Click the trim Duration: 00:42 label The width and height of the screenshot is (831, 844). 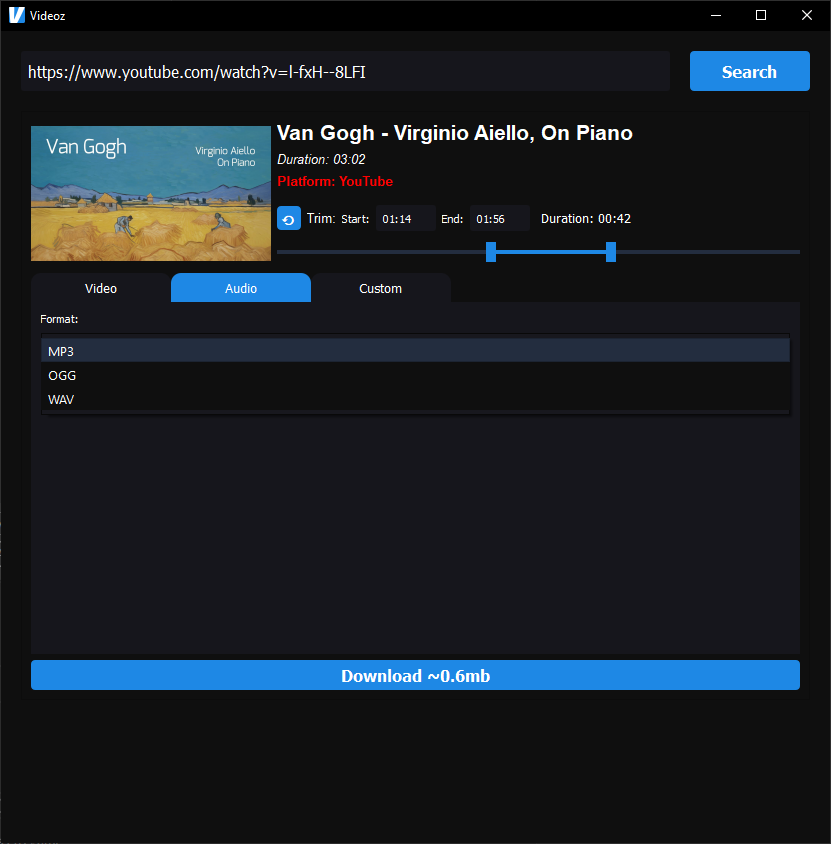[586, 219]
